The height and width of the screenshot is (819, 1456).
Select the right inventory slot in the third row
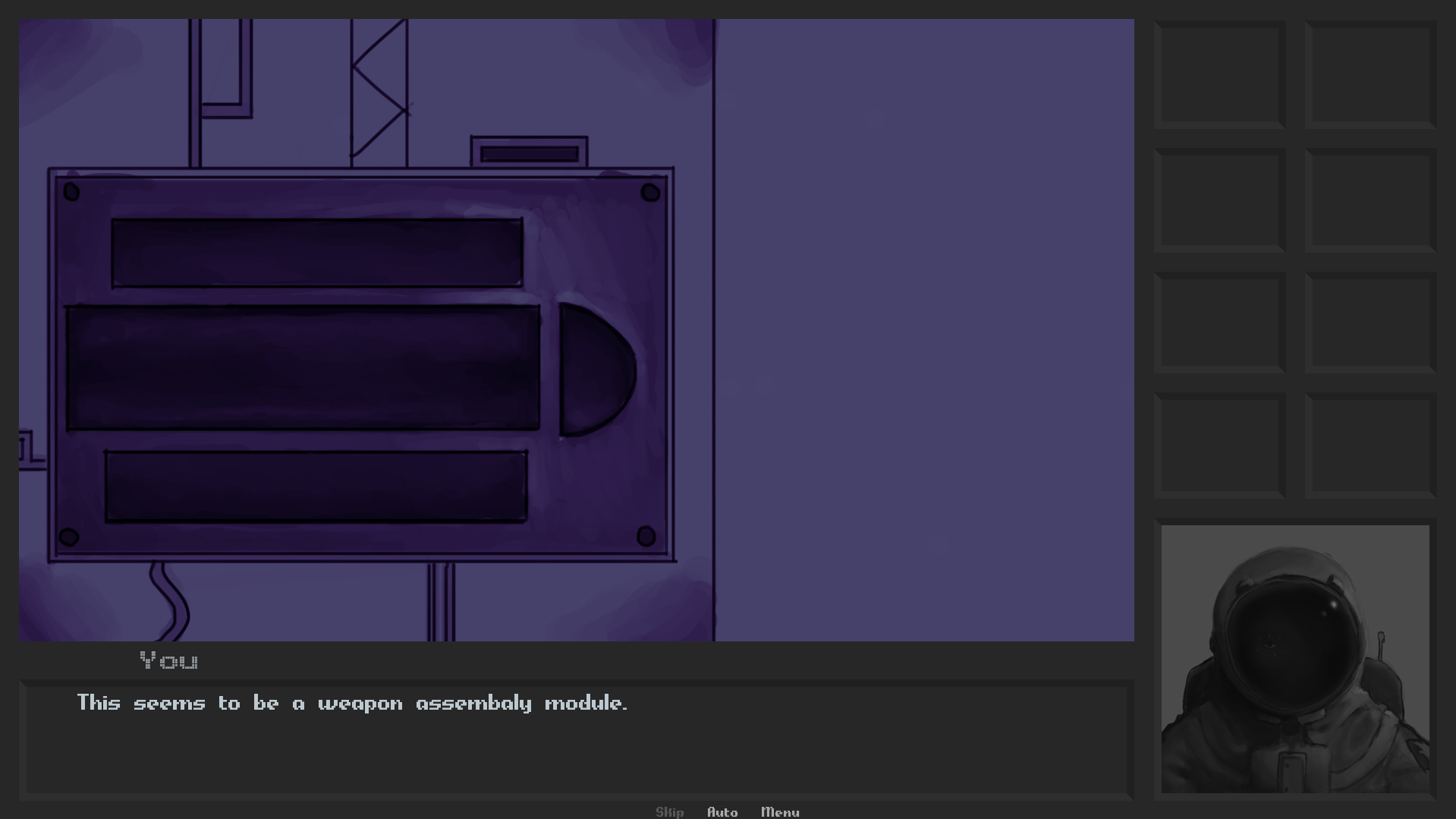1370,323
